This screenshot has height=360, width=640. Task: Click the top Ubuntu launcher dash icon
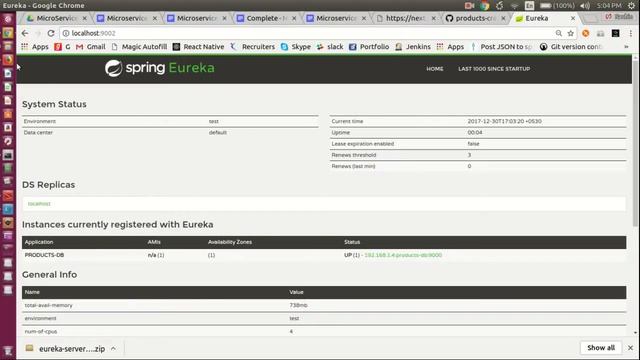tap(8, 19)
